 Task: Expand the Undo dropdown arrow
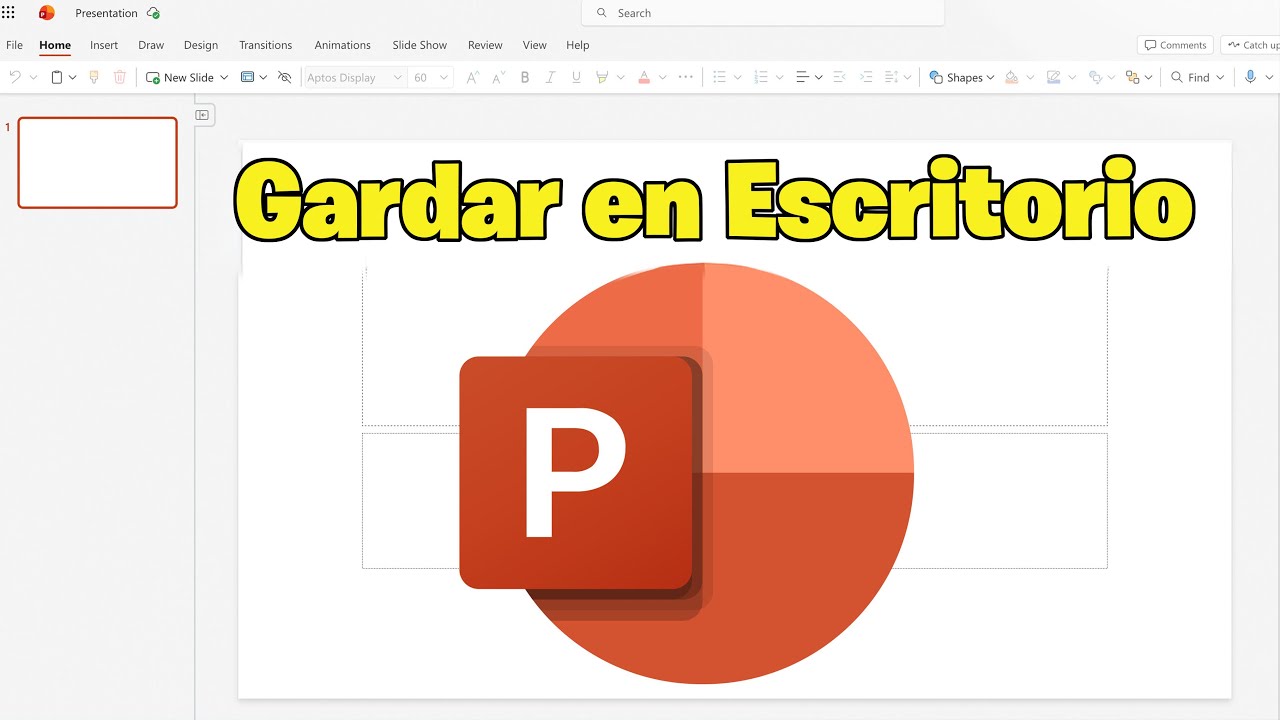pyautogui.click(x=33, y=77)
